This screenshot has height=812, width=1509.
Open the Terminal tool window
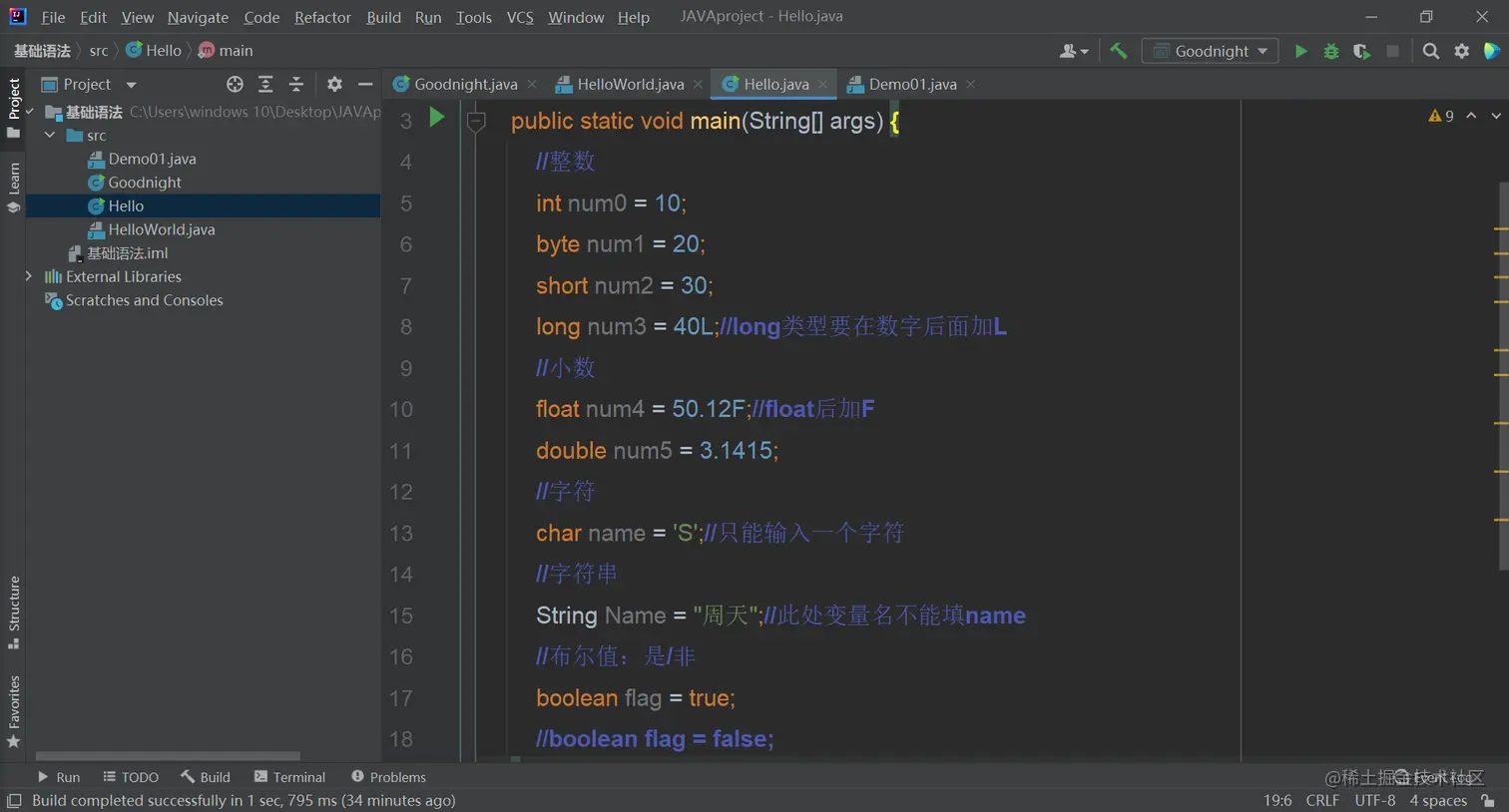[297, 777]
